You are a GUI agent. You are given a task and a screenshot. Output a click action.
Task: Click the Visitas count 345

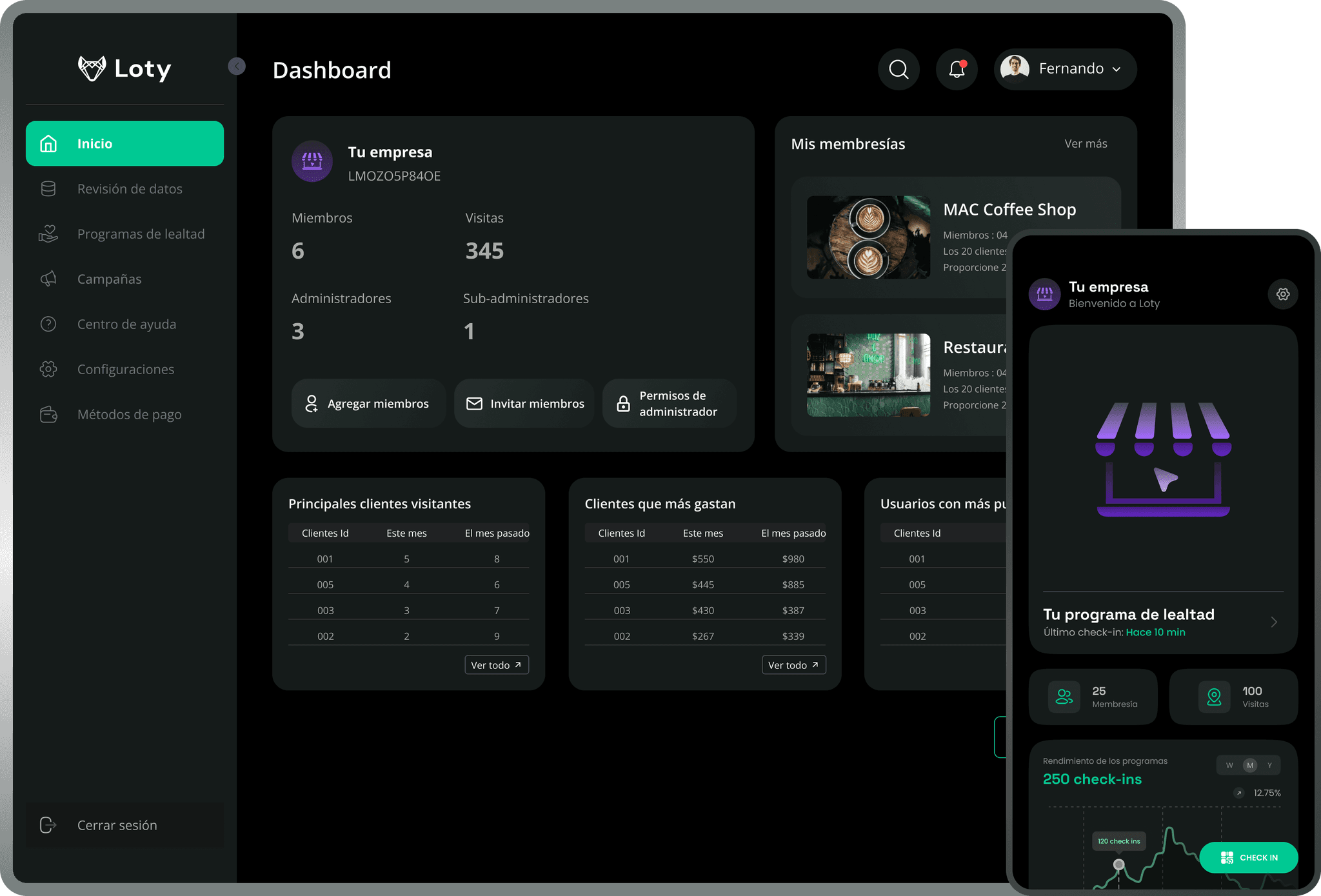(x=484, y=251)
